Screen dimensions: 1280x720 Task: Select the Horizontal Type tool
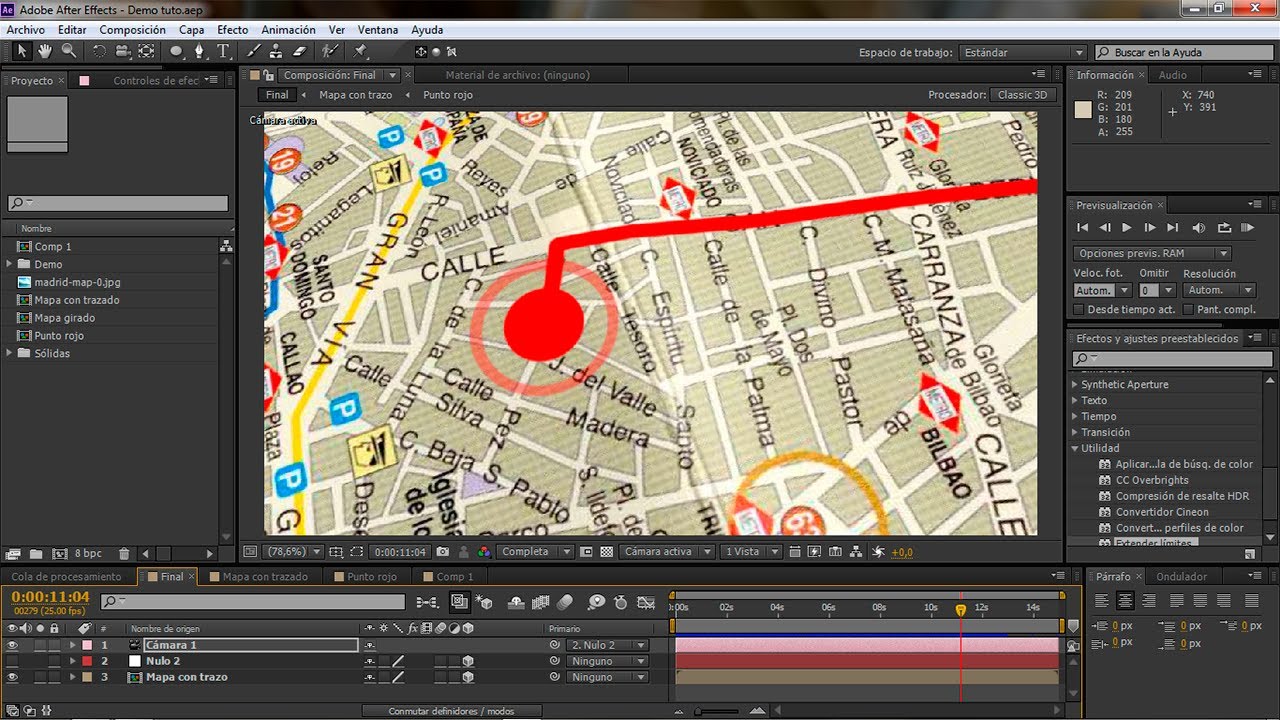(x=223, y=51)
